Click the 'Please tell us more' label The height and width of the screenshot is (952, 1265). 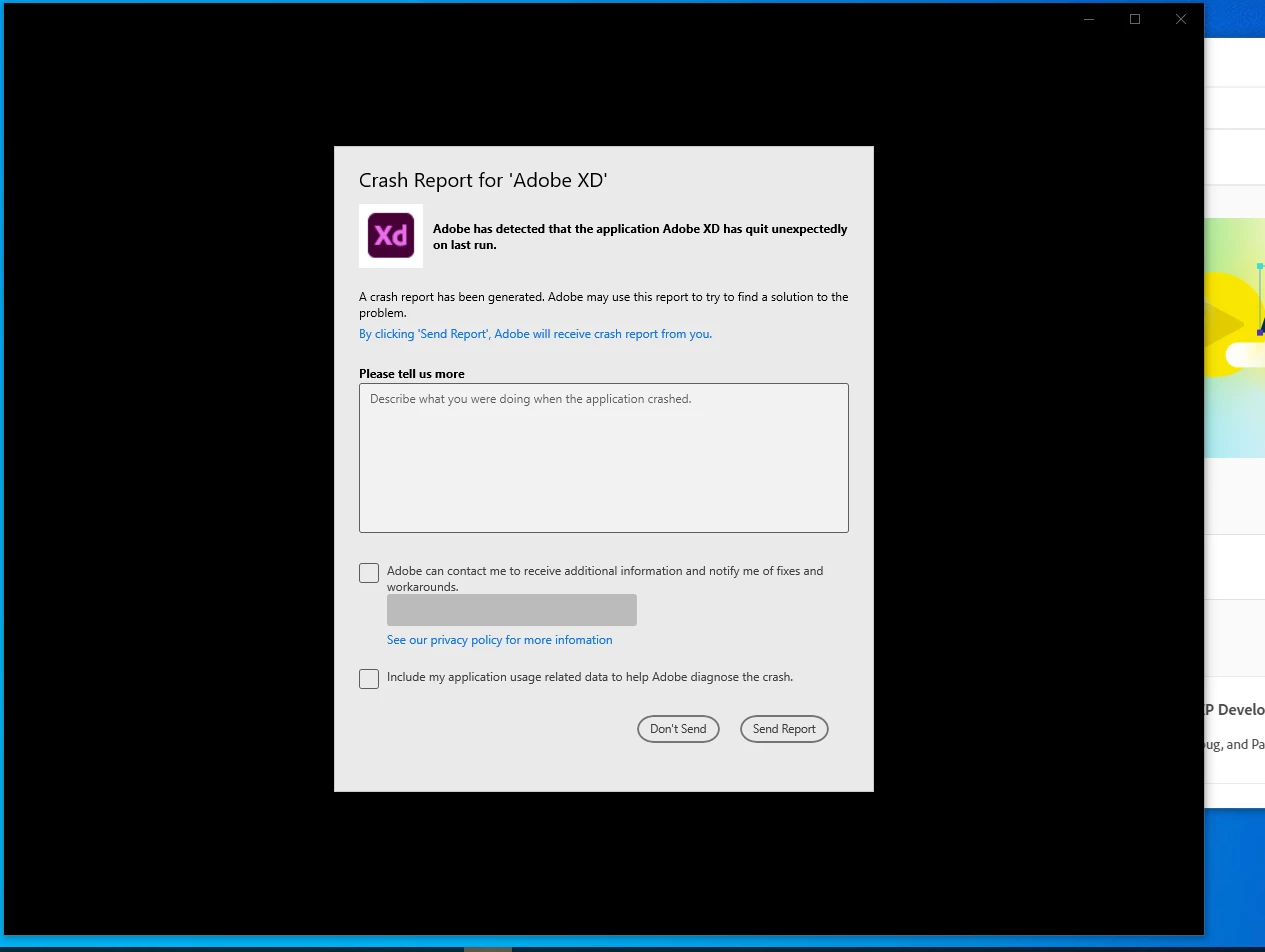(412, 374)
